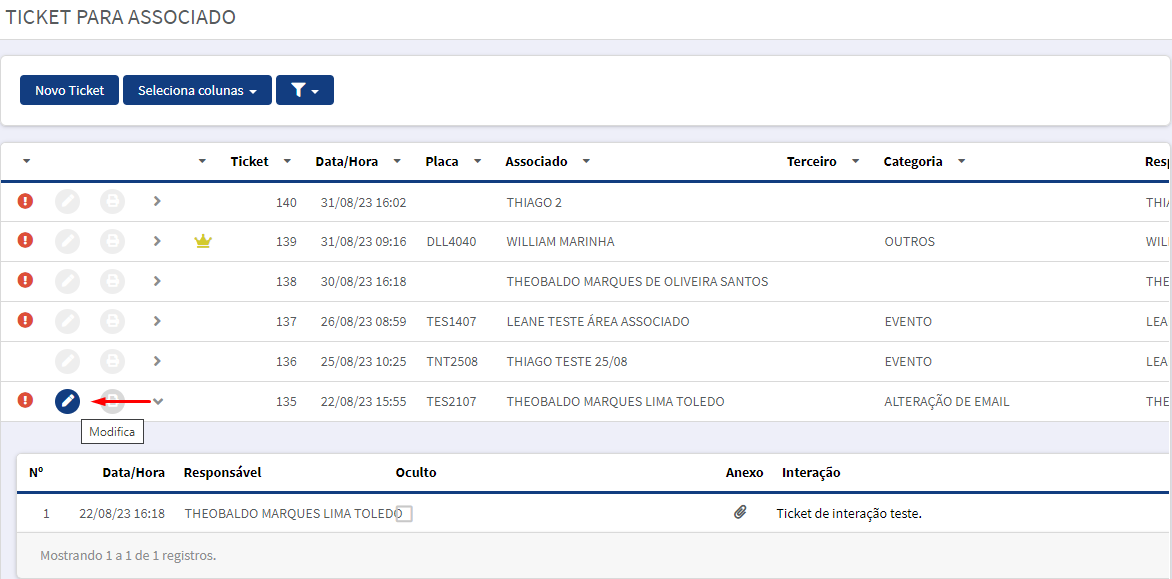Click the print icon for ticket 139
The image size is (1172, 579).
[x=112, y=241]
